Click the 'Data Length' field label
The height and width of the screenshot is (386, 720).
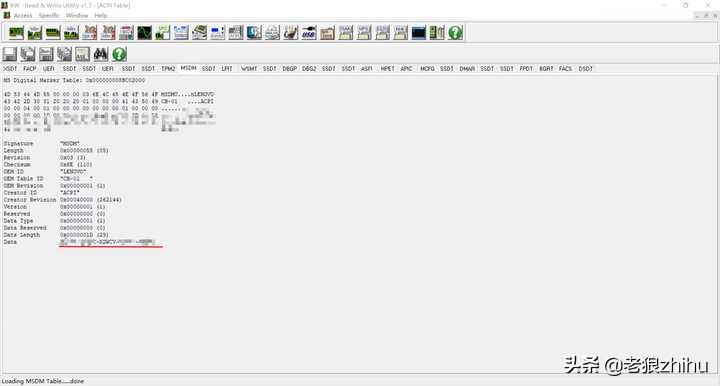point(22,235)
